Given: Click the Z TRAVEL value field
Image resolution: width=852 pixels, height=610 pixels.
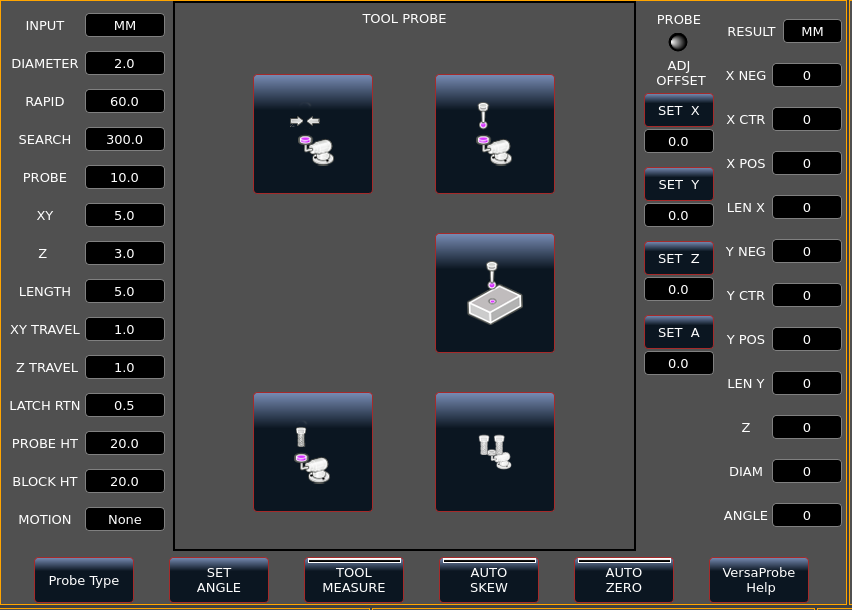Looking at the screenshot, I should [125, 367].
